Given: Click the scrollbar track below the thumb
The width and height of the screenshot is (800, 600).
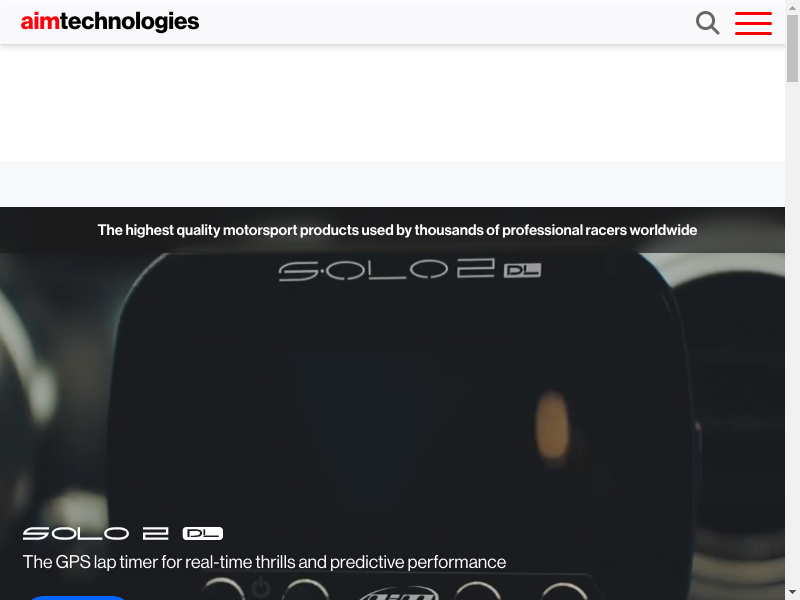Looking at the screenshot, I should pos(792,332).
